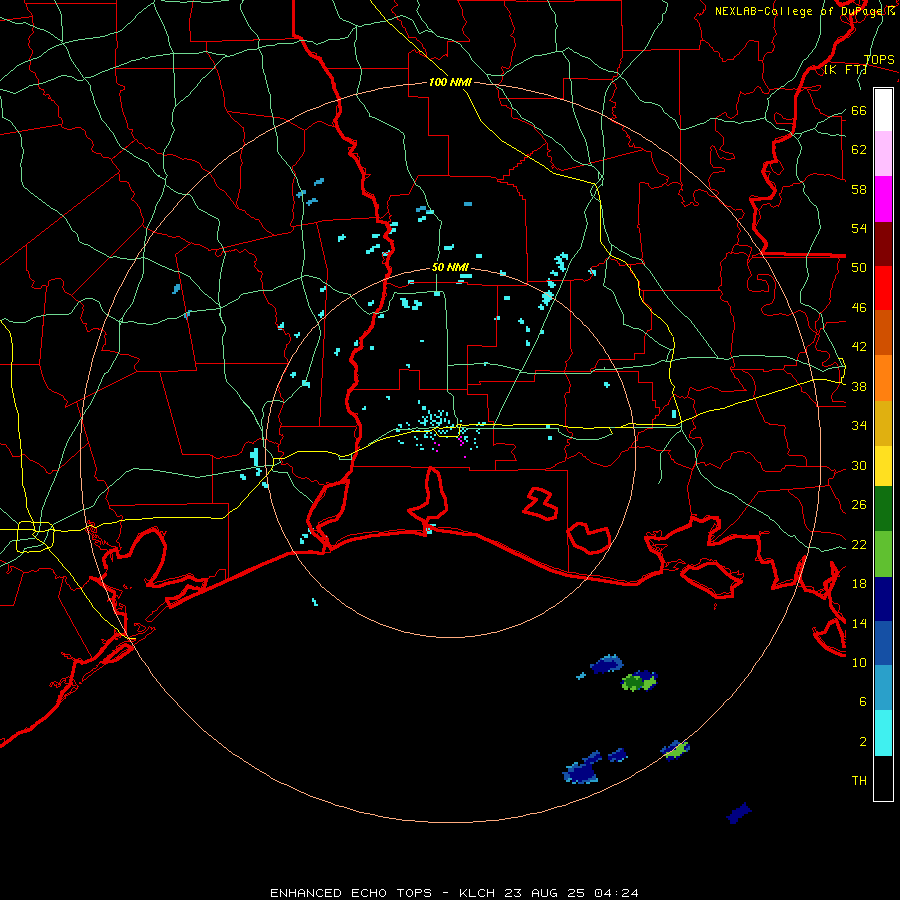Click the white swatch atop the tops scale
Viewport: 900px width, 900px height.
883,110
